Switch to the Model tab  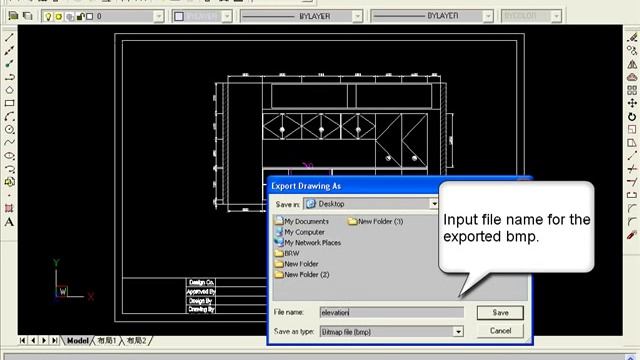pyautogui.click(x=78, y=340)
